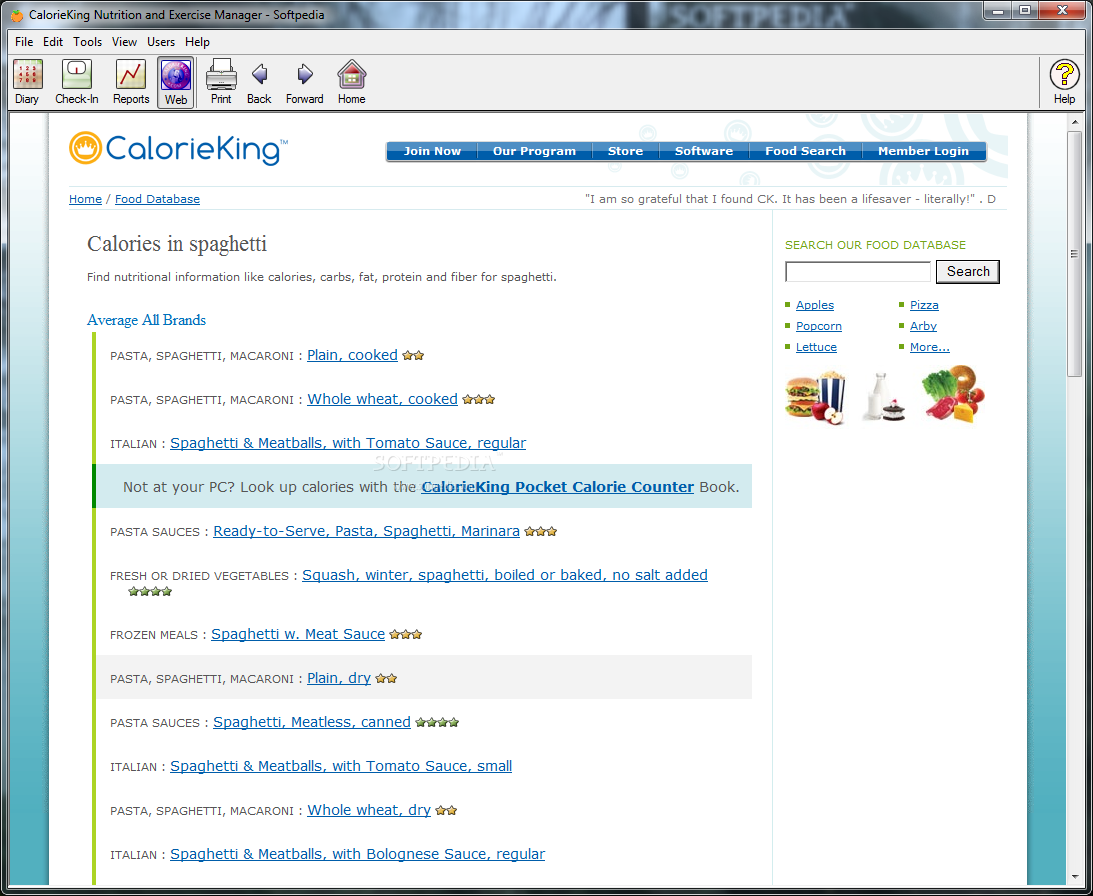Click the SEARCH OUR FOOD DATABASE label
This screenshot has height=896, width=1093.
(x=876, y=245)
